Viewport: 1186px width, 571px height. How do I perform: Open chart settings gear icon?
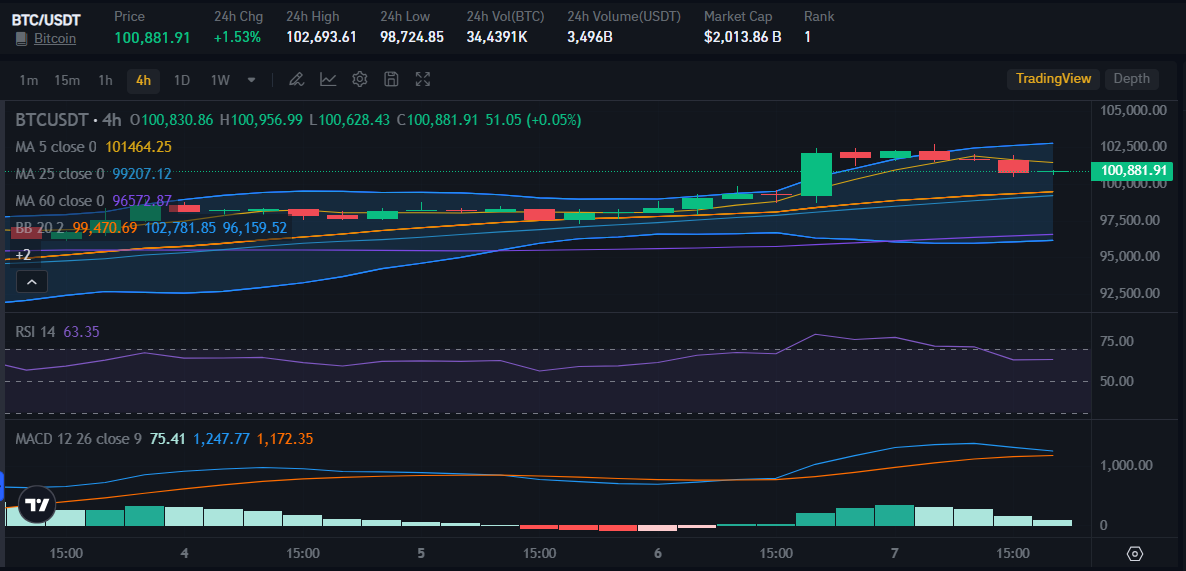(360, 79)
